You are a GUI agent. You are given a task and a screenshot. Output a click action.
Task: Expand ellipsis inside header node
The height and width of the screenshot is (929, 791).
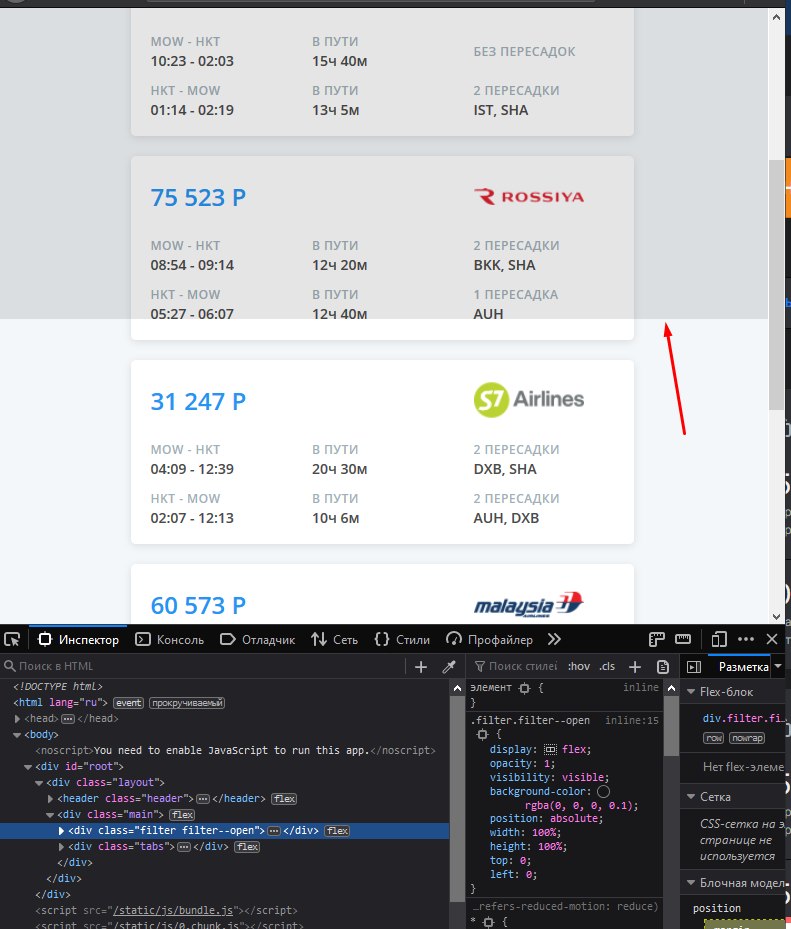pyautogui.click(x=203, y=799)
